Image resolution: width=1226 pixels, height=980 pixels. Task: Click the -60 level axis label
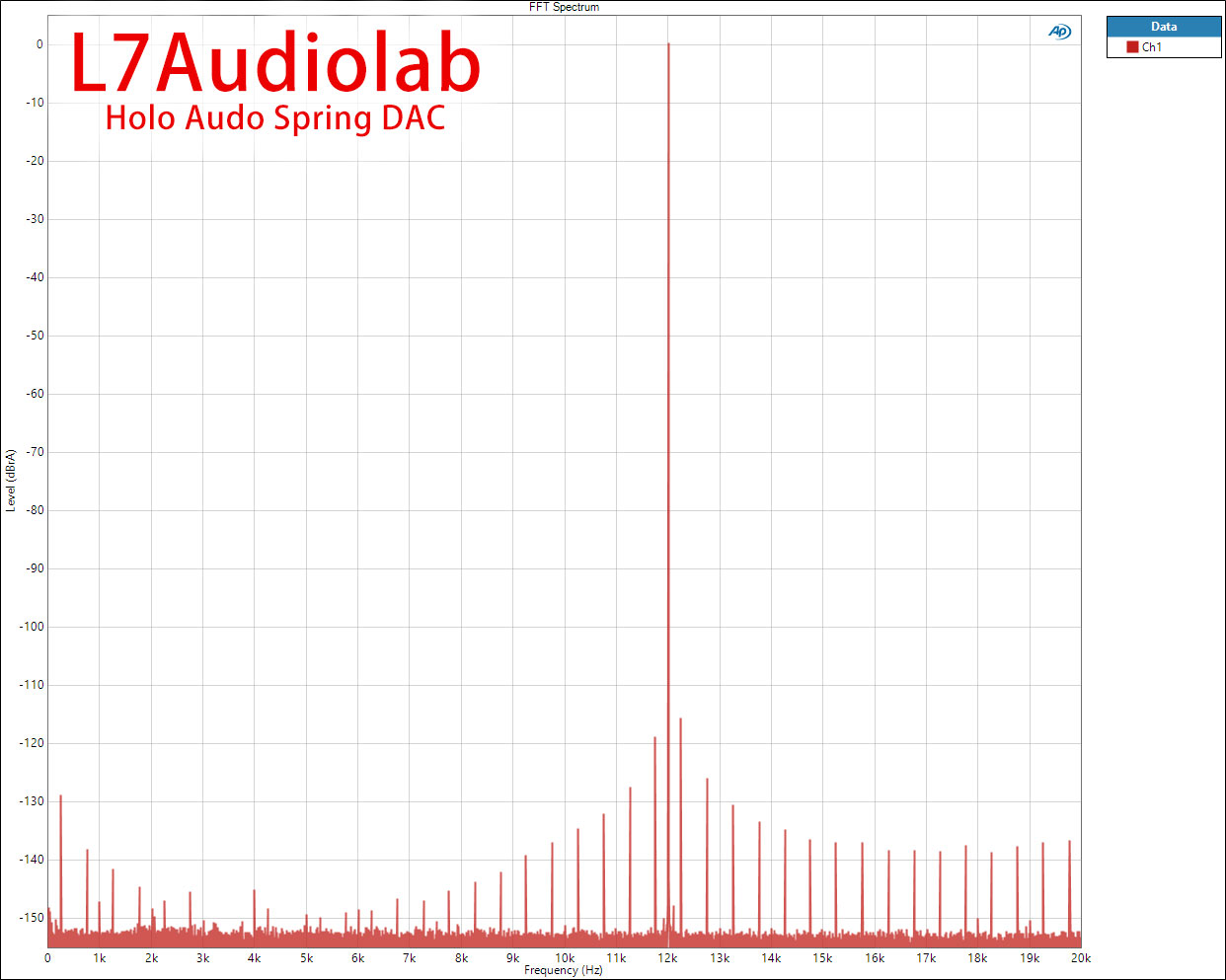click(x=35, y=394)
